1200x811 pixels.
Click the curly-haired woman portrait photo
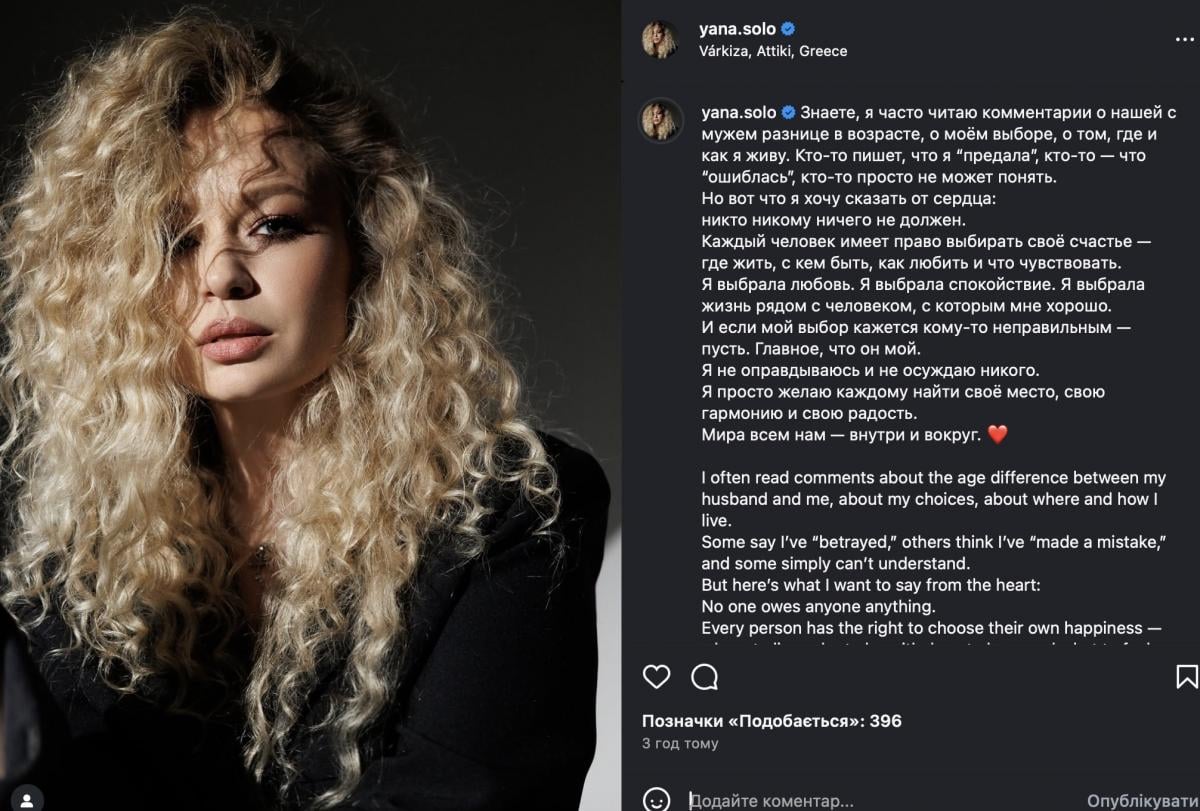310,405
